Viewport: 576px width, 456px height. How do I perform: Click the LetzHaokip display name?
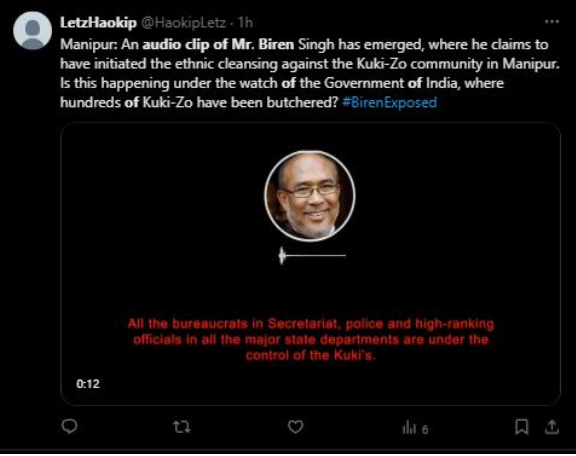[98, 23]
